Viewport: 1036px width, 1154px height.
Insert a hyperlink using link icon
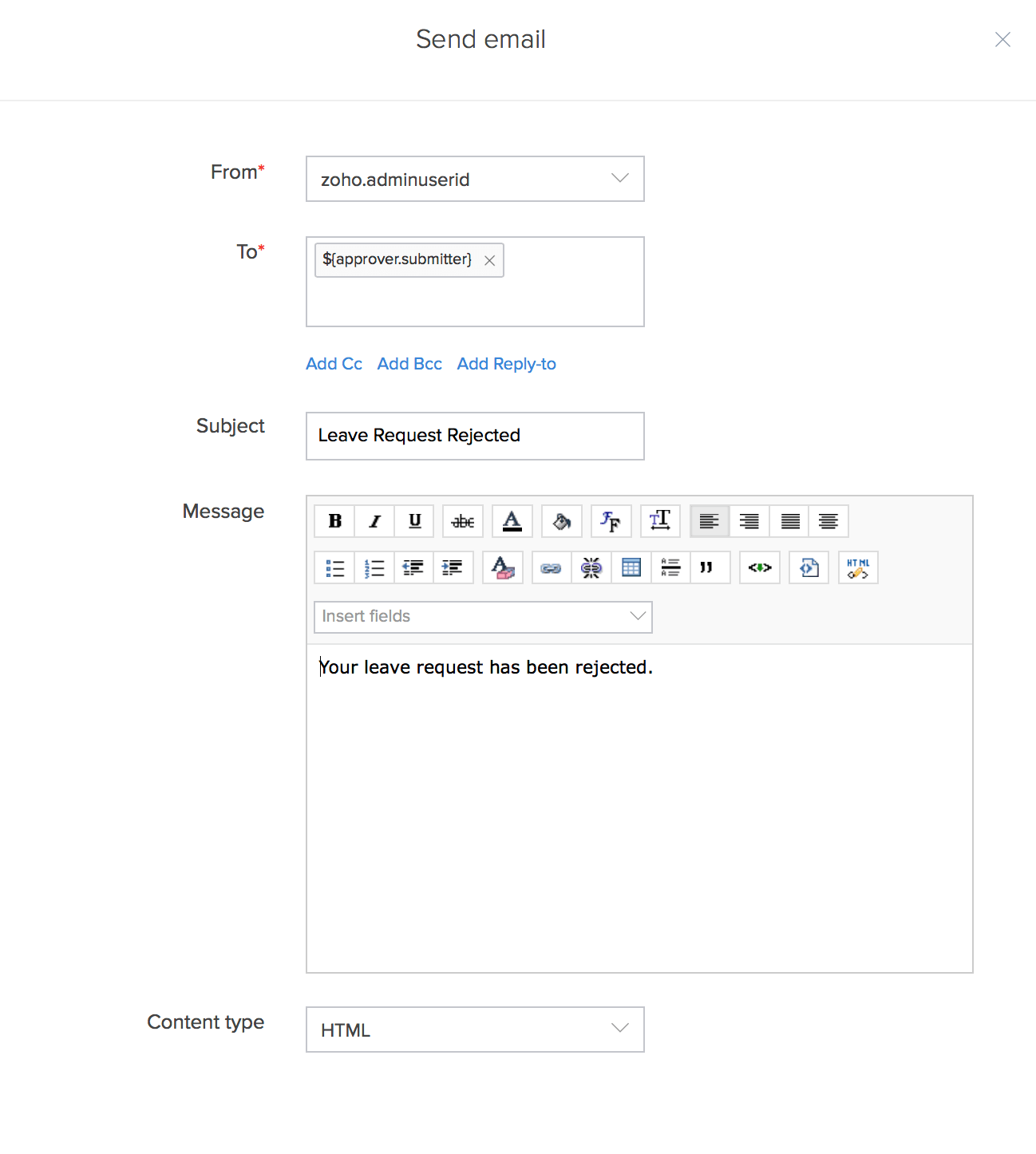552,567
